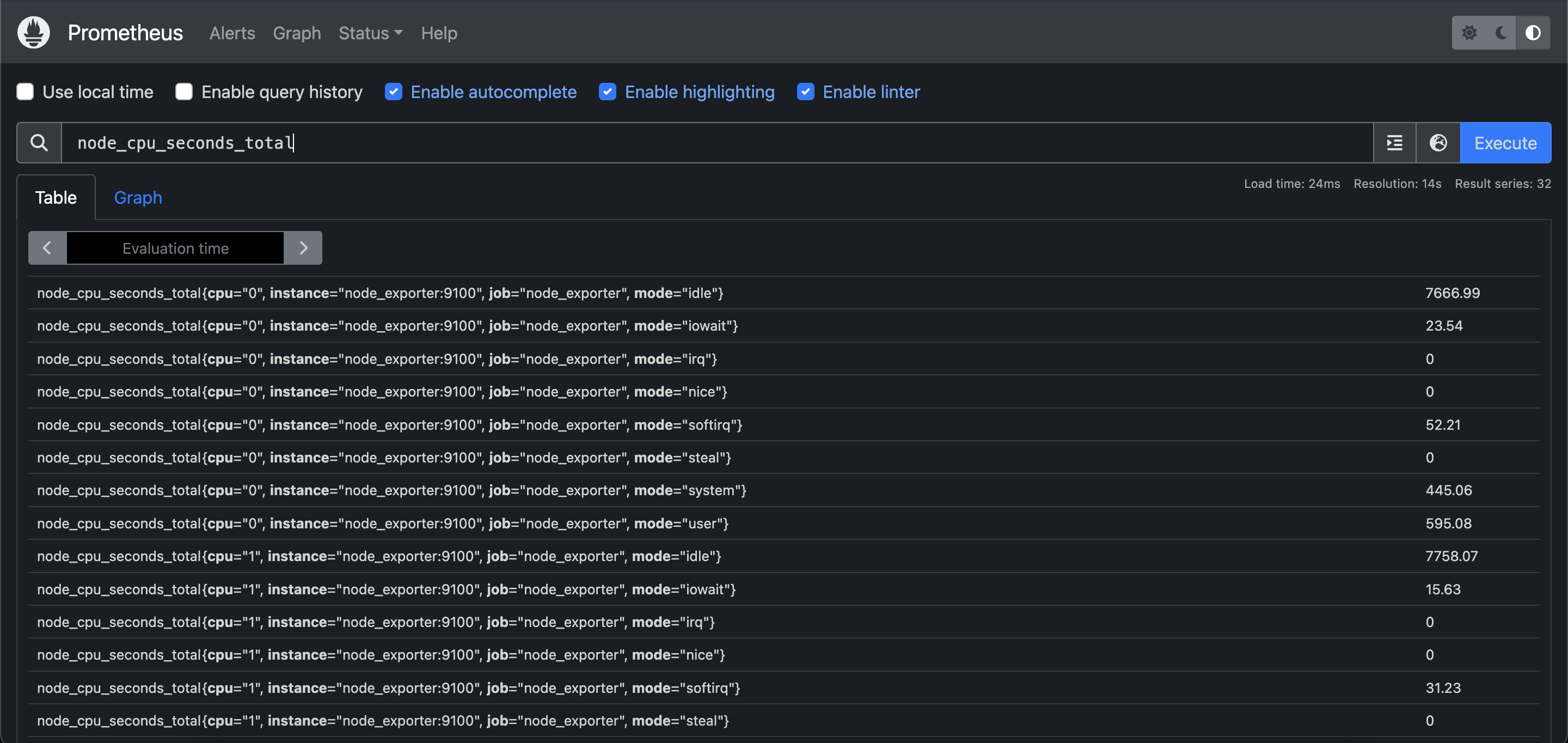This screenshot has width=1568, height=743.
Task: Open the Alerts page
Action: pyautogui.click(x=232, y=33)
